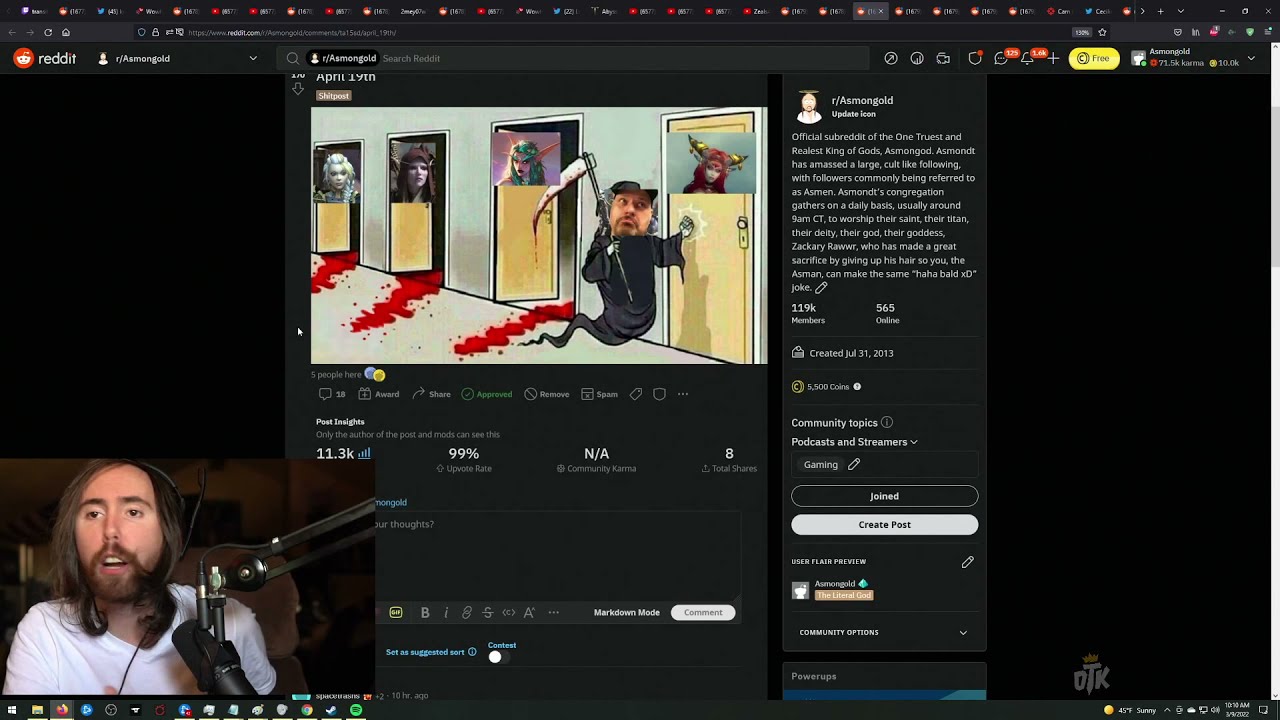Click the yellow Free coins button

(x=1094, y=58)
